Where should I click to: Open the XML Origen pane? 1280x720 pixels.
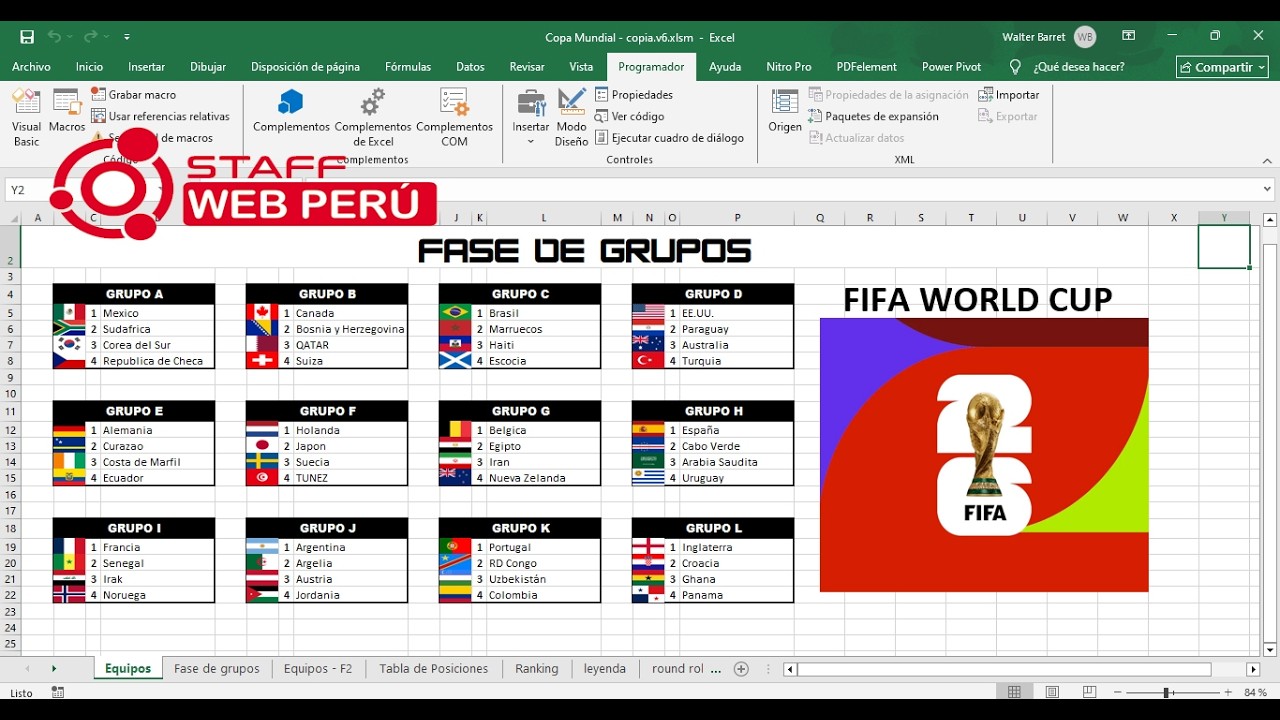(785, 111)
